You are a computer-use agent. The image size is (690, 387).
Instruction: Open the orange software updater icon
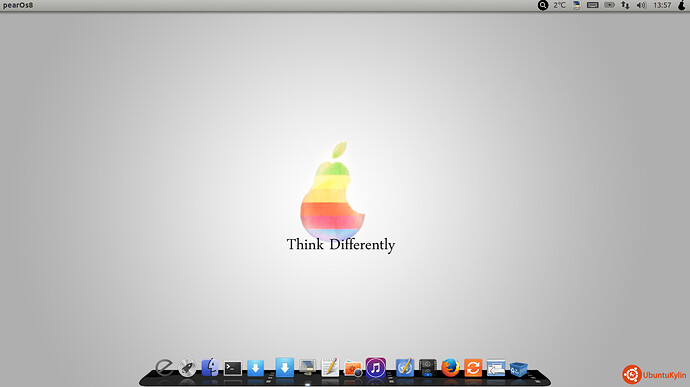pyautogui.click(x=473, y=368)
